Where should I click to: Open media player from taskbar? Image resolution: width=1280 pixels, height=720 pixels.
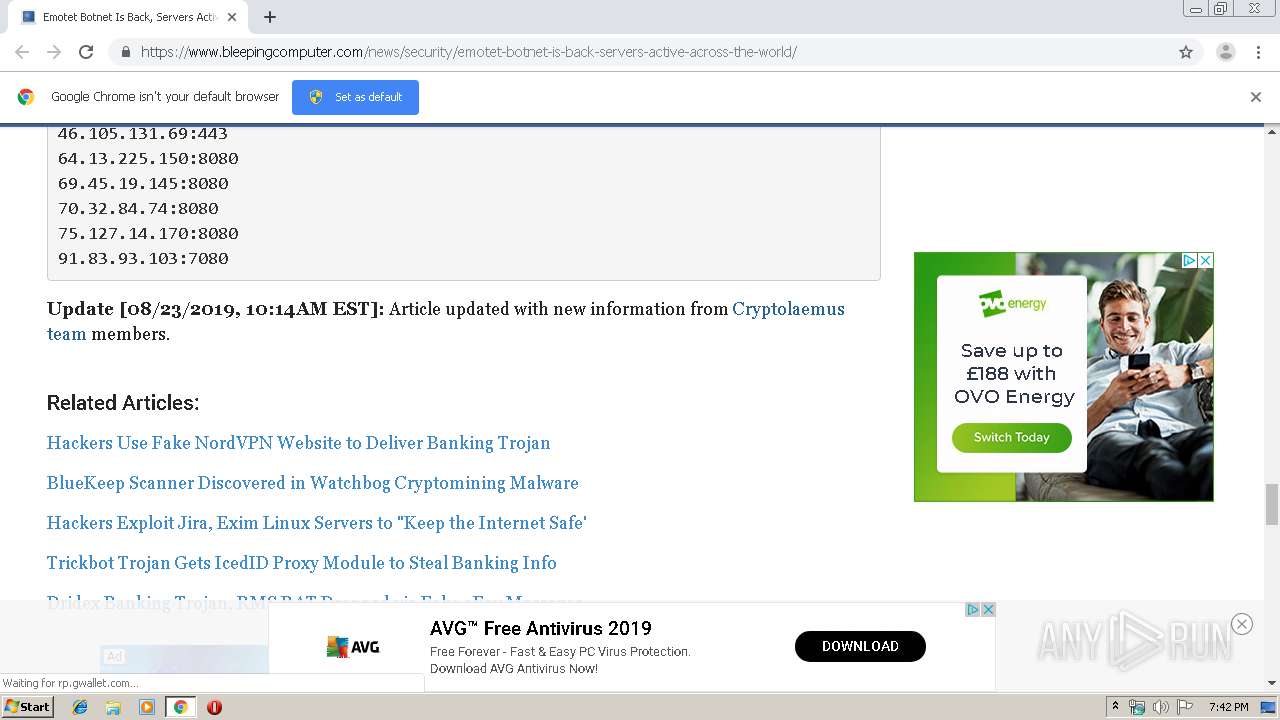[147, 707]
